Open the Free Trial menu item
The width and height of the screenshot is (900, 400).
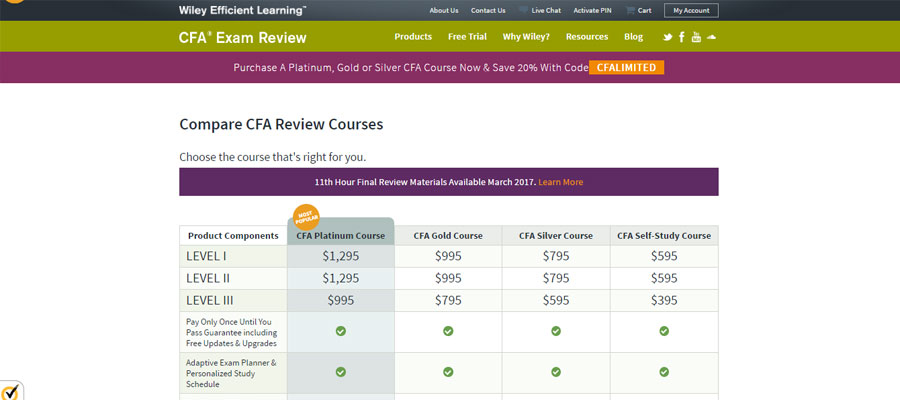click(467, 37)
